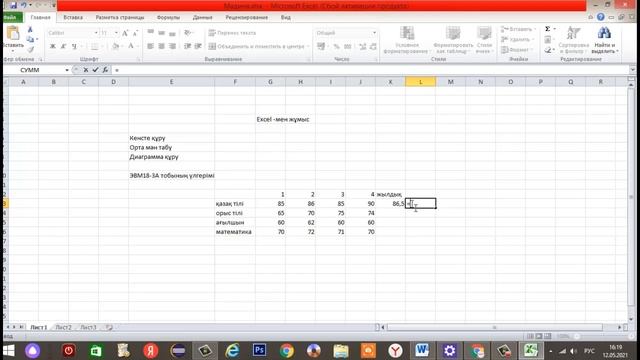The image size is (640, 360).
Task: Switch to the Лист3 sheet tab
Action: pos(88,327)
